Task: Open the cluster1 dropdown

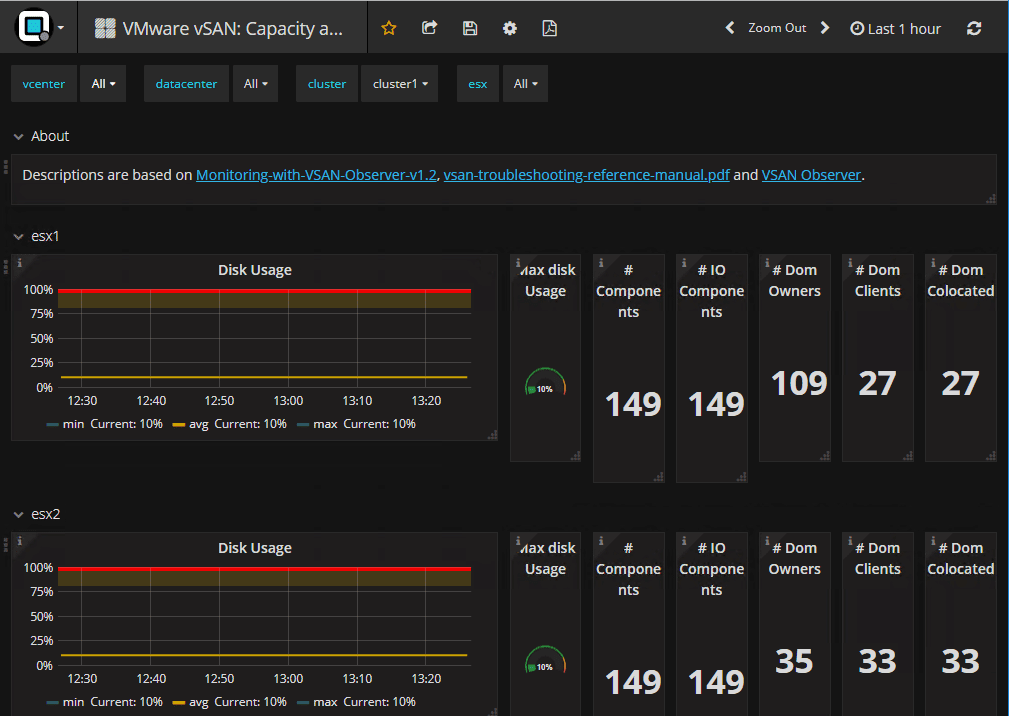Action: (399, 84)
